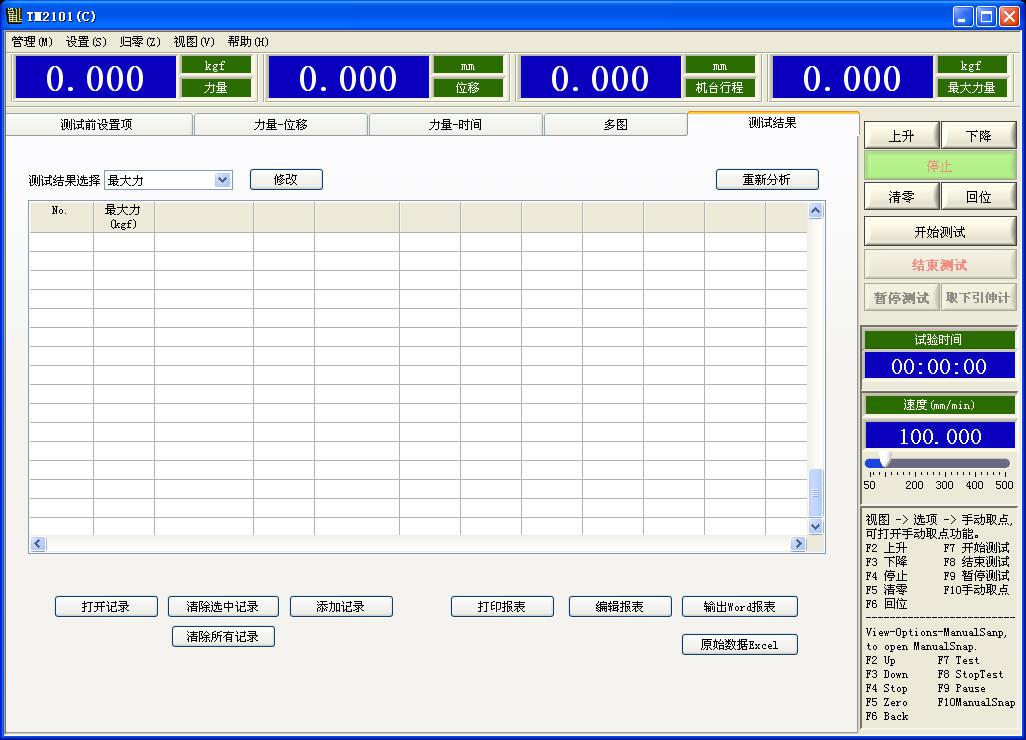The image size is (1026, 740).
Task: Switch to the 多图 tab
Action: (615, 125)
